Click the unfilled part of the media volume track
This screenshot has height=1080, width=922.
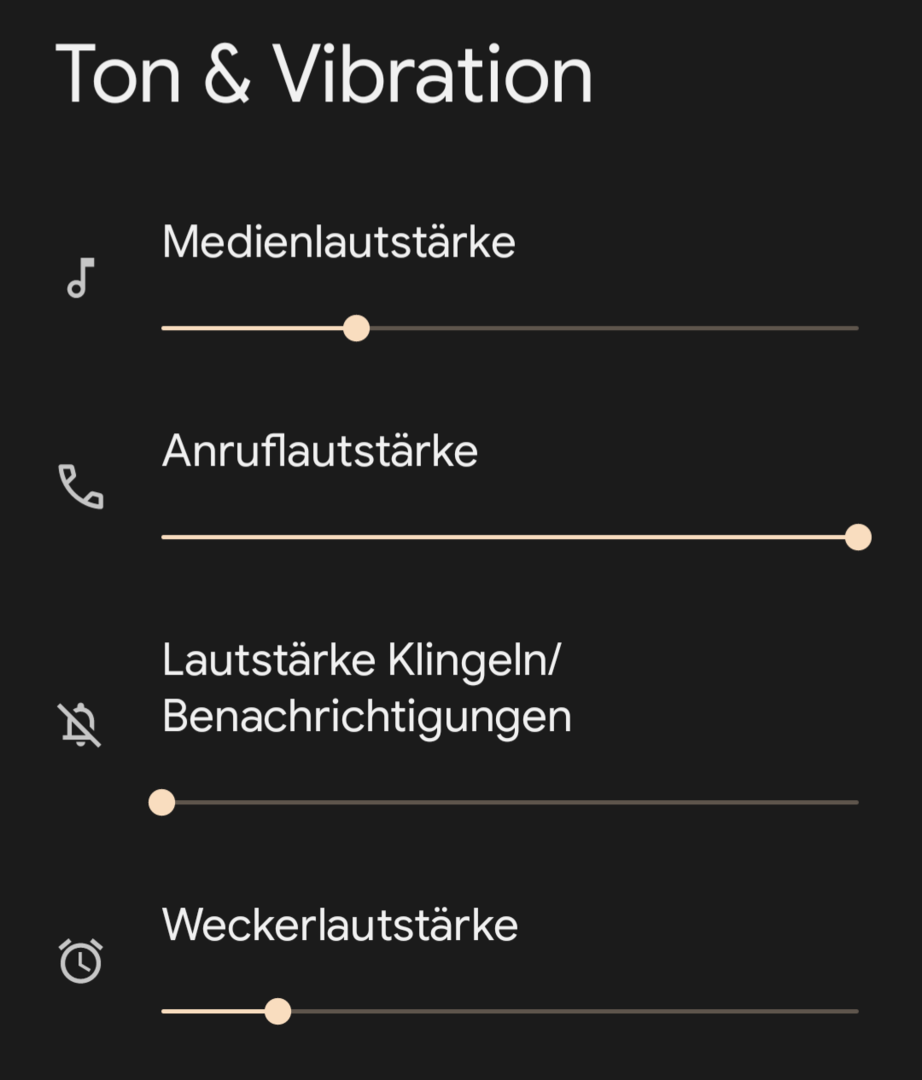tap(610, 328)
